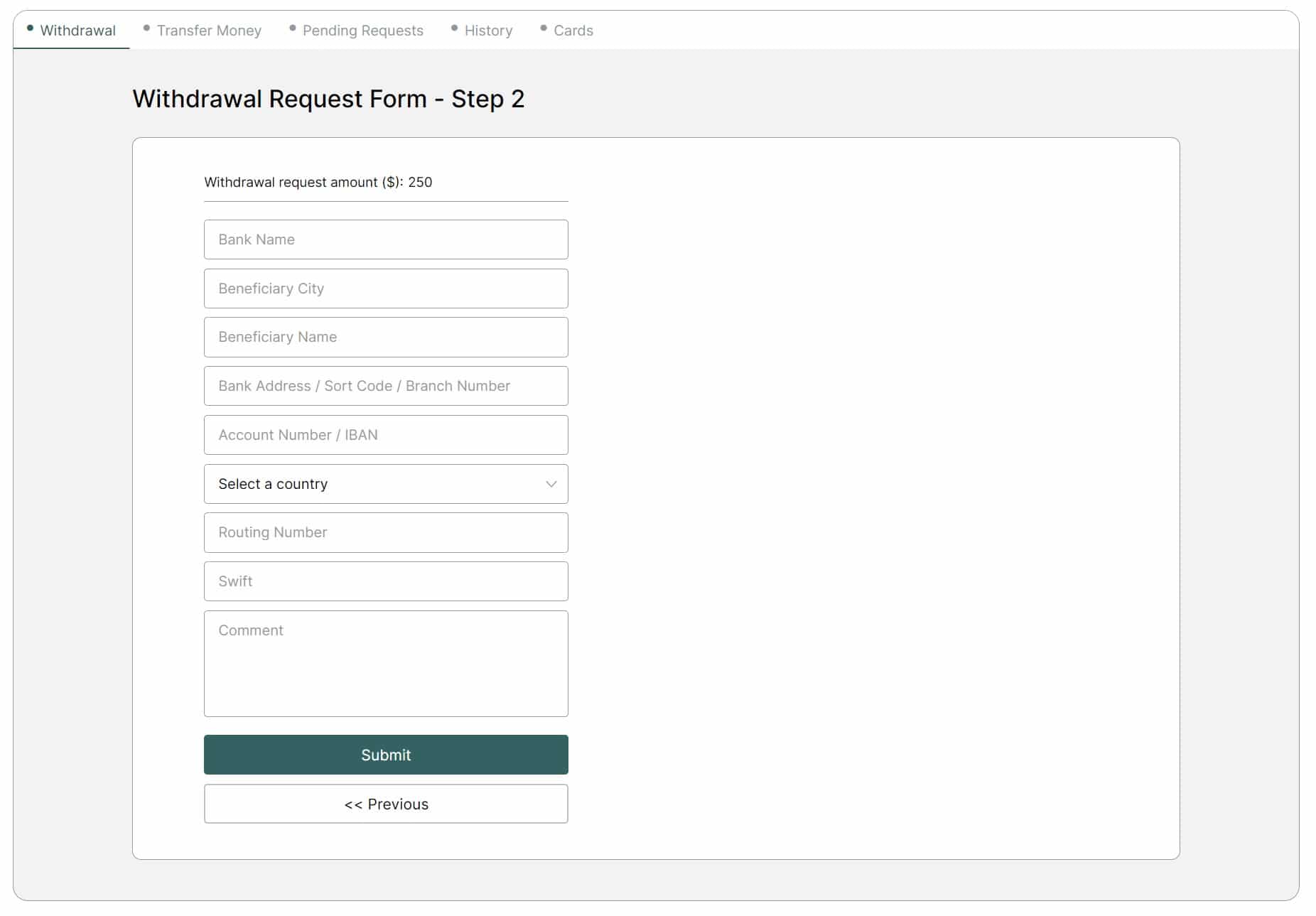Click the Bank Name field
Viewport: 1316px width, 916px height.
coord(386,239)
